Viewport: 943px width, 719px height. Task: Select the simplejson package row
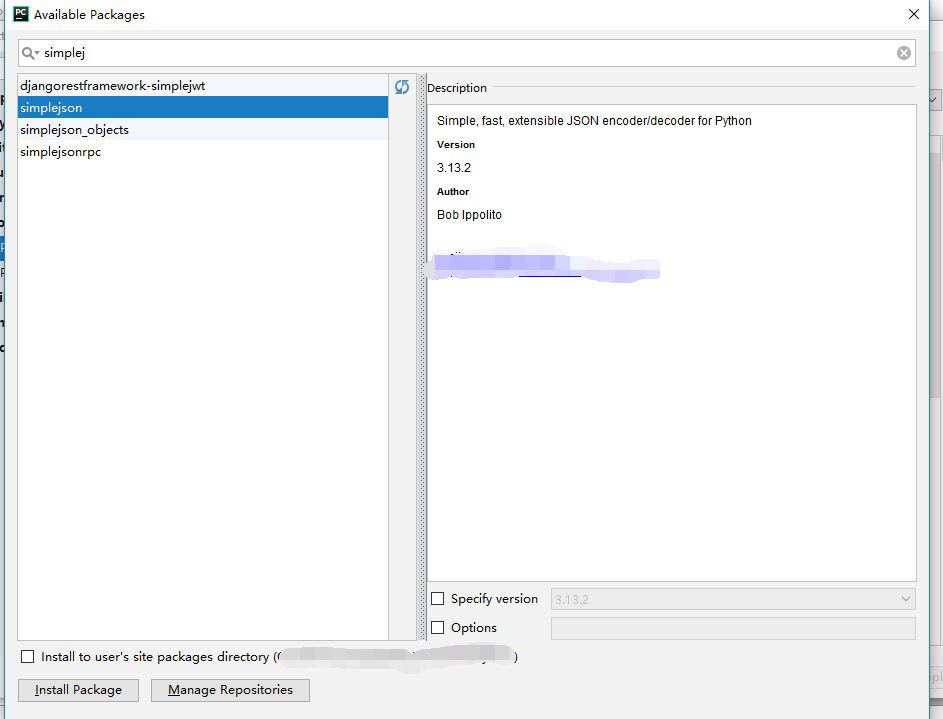click(203, 108)
